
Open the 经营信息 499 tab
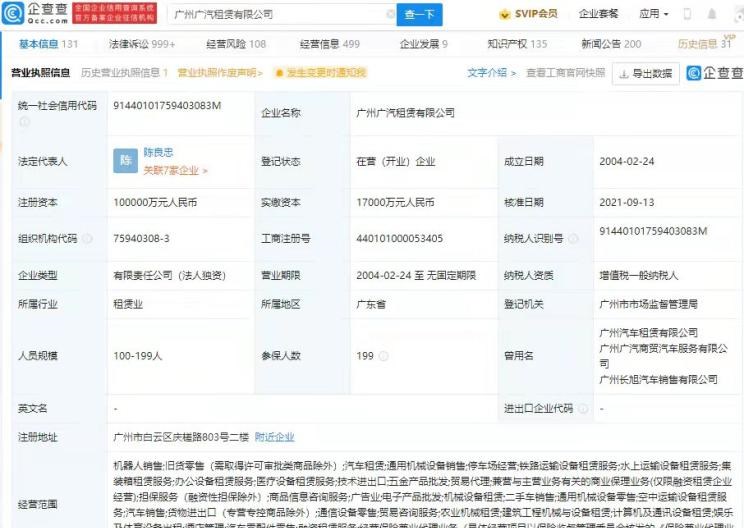[330, 44]
